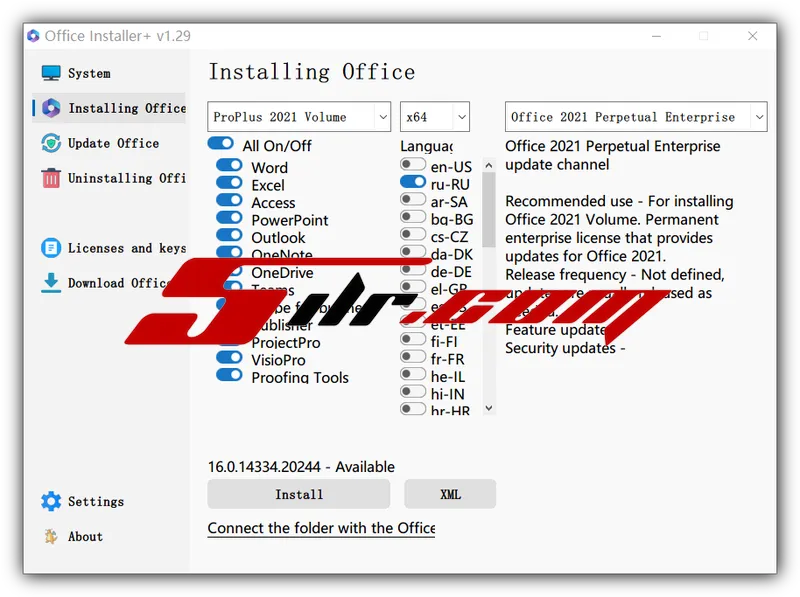Click the About icon in sidebar
800x597 pixels.
(x=51, y=536)
